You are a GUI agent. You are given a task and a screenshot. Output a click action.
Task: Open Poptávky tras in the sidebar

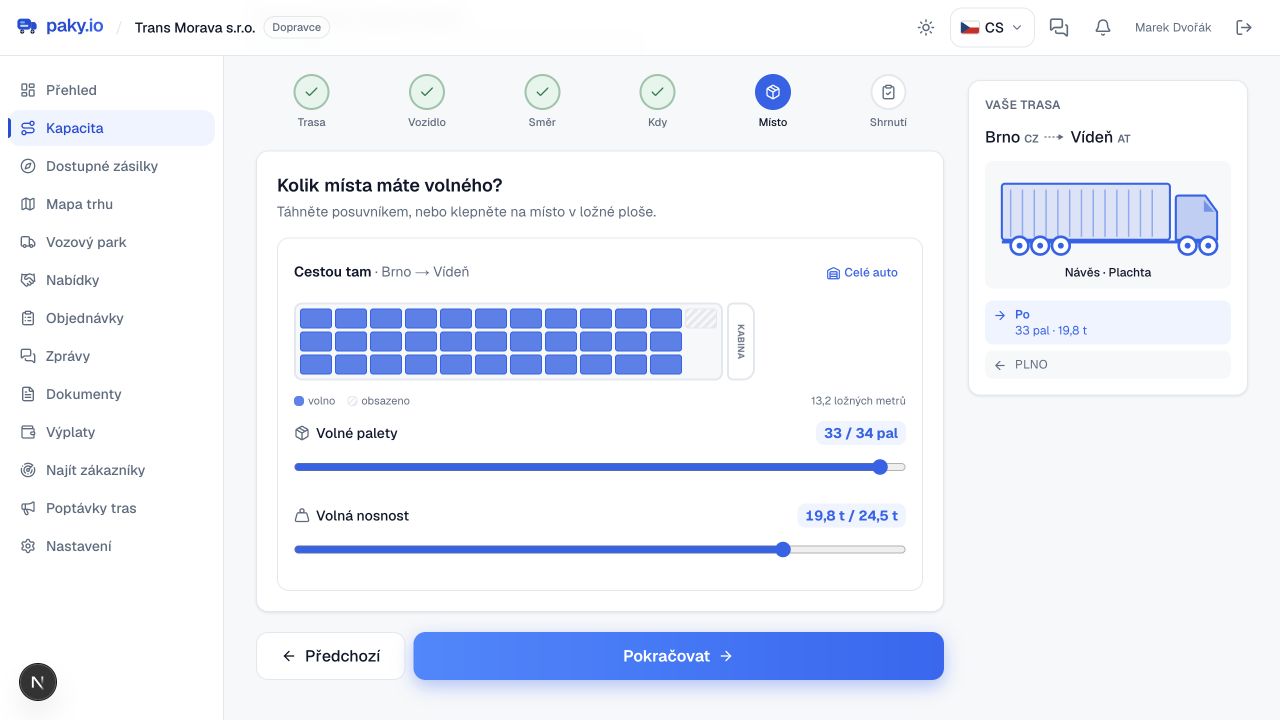point(111,508)
